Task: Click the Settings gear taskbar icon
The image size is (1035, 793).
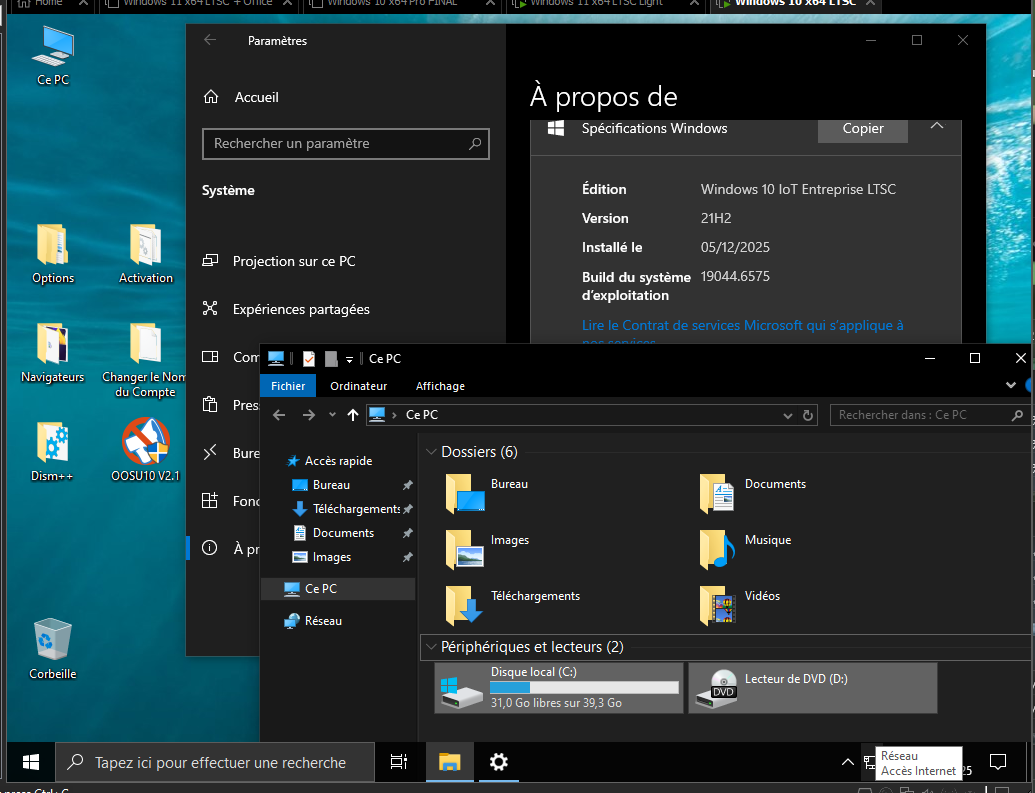Action: pos(498,762)
